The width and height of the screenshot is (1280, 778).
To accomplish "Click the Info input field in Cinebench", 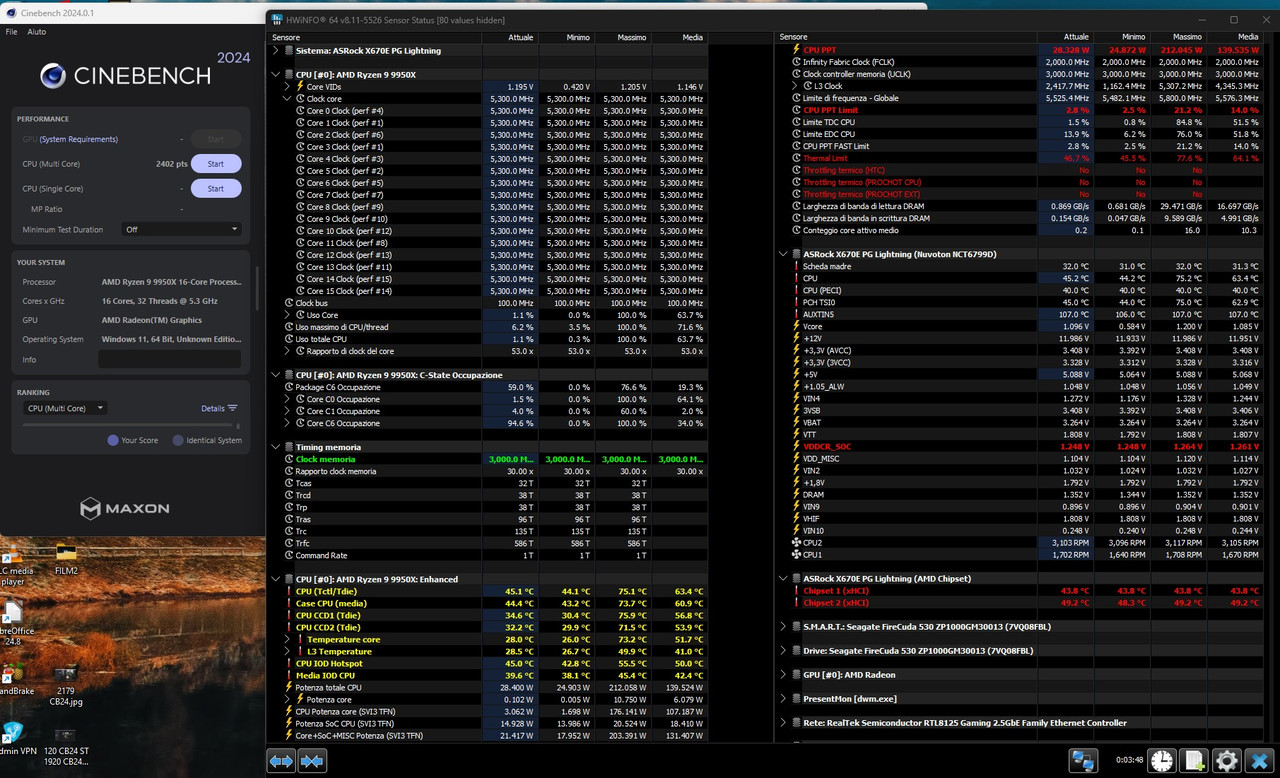I will [169, 359].
